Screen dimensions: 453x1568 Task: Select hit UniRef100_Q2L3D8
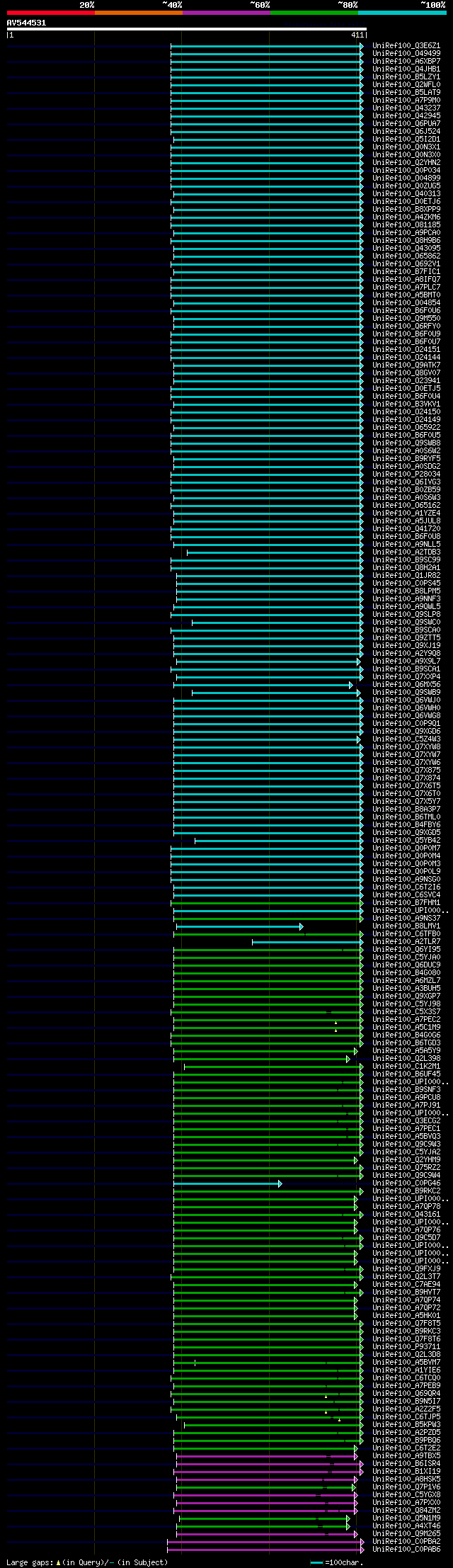406,1355
